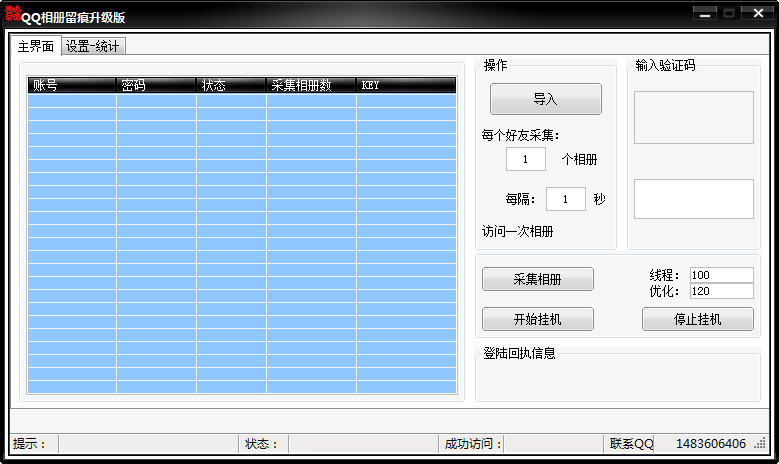Click the QQ相册留痕升级版 title bar app icon

click(x=13, y=13)
